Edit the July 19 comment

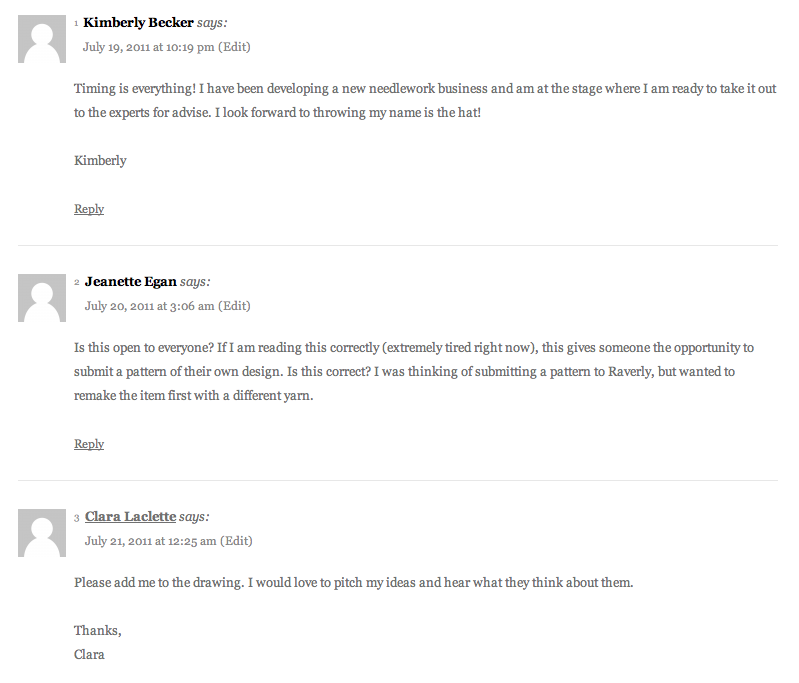tap(234, 47)
